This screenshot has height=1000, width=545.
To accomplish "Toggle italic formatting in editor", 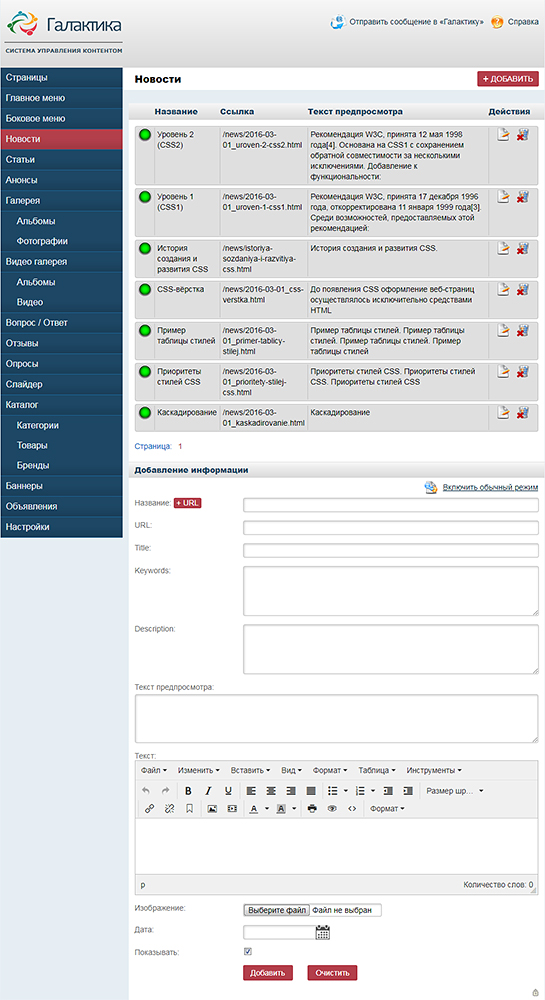I will tap(208, 791).
